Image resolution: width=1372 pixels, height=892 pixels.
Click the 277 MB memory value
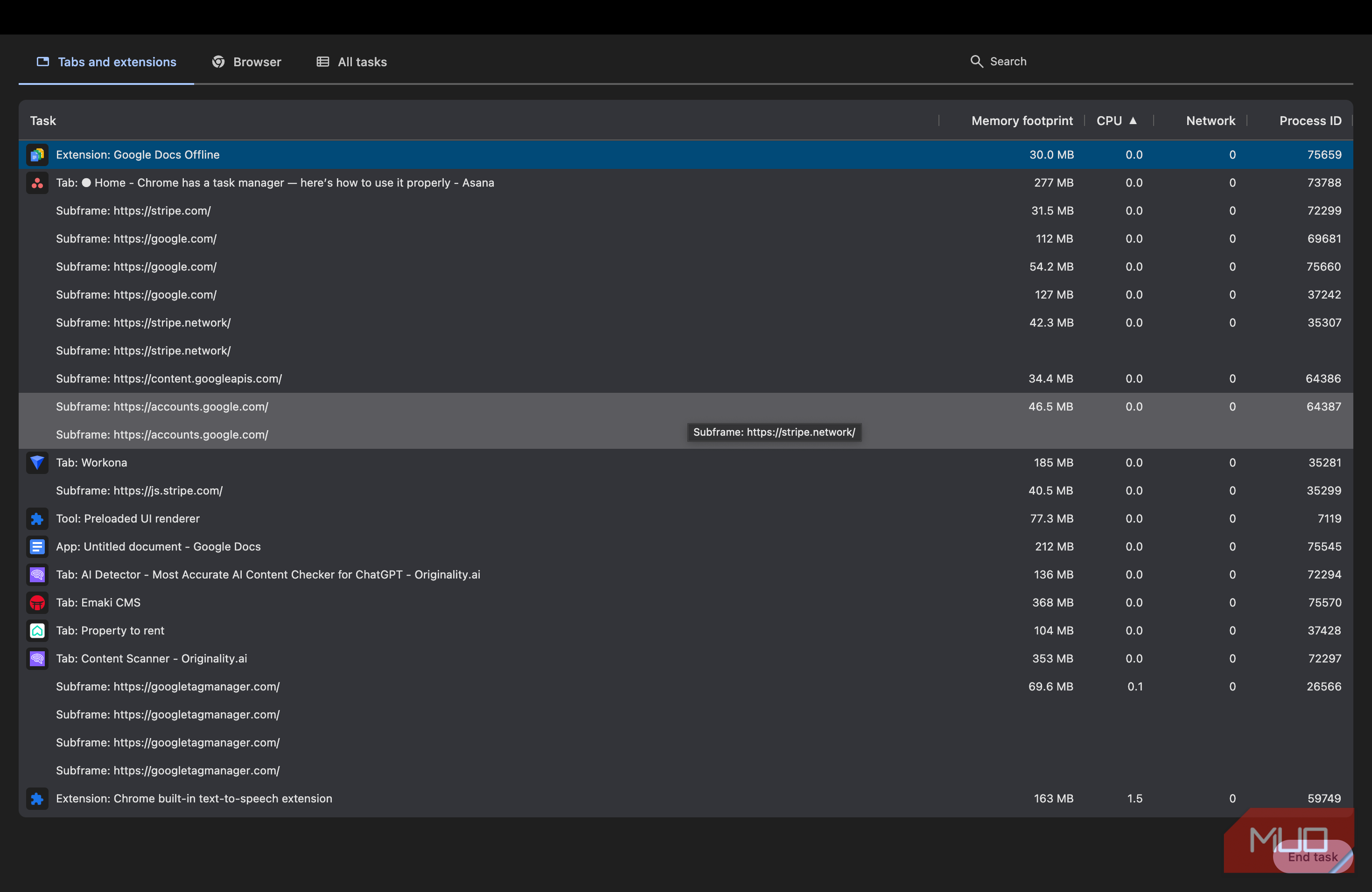pos(1053,183)
